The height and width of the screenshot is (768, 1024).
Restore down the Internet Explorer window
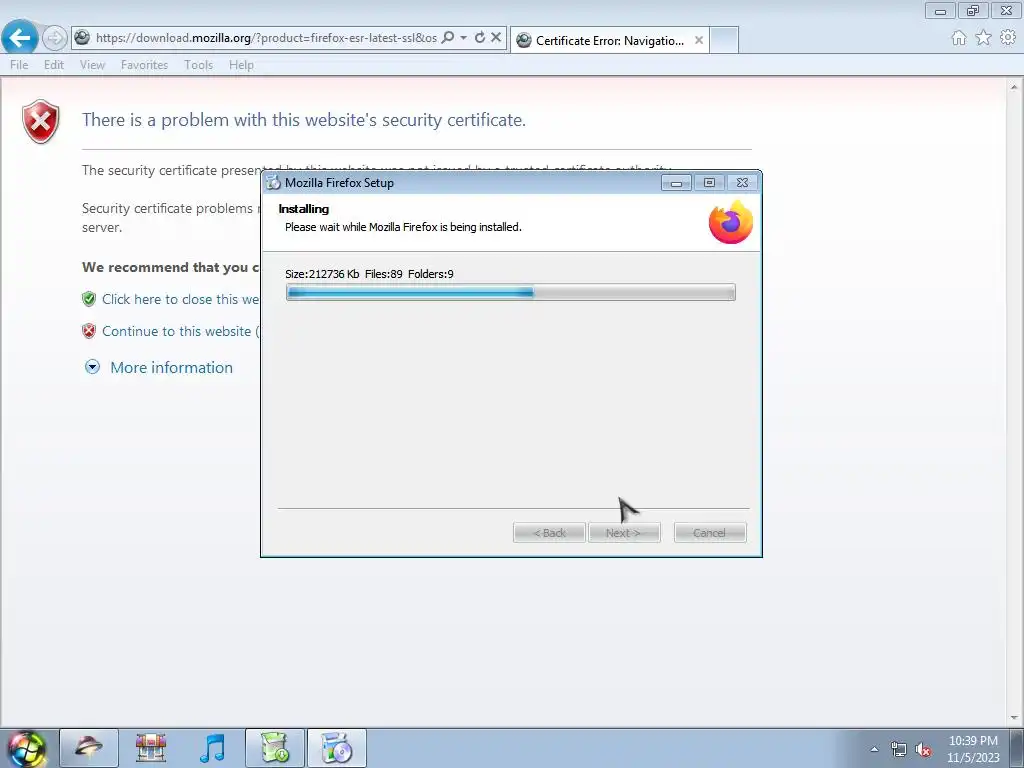[x=973, y=10]
